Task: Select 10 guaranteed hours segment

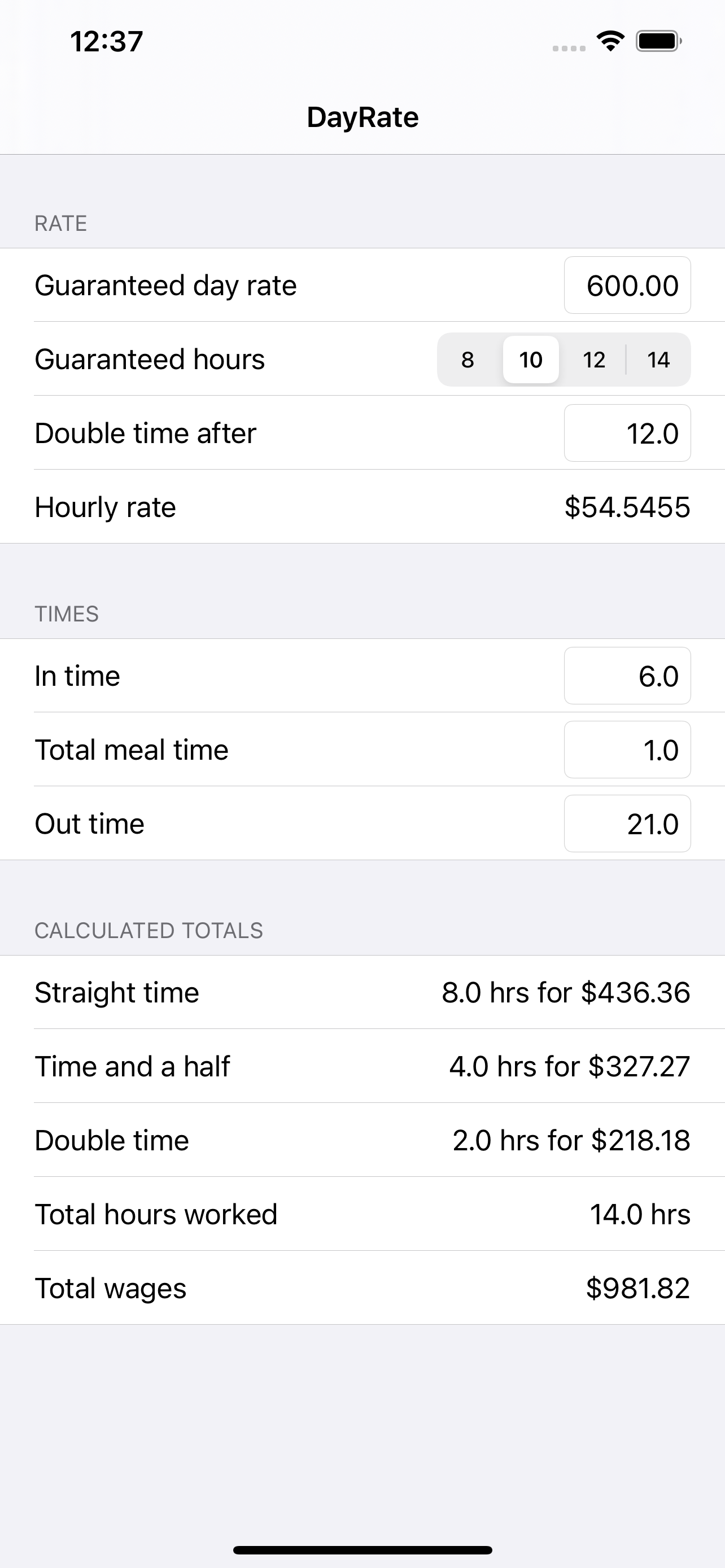Action: coord(531,360)
